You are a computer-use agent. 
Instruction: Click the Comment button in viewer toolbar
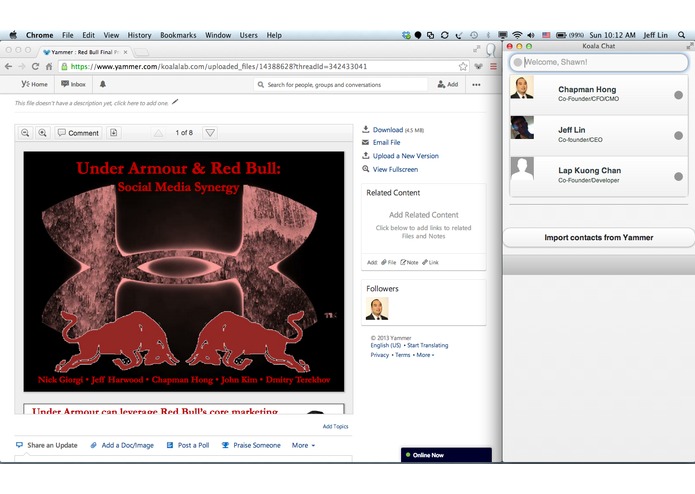click(x=78, y=132)
